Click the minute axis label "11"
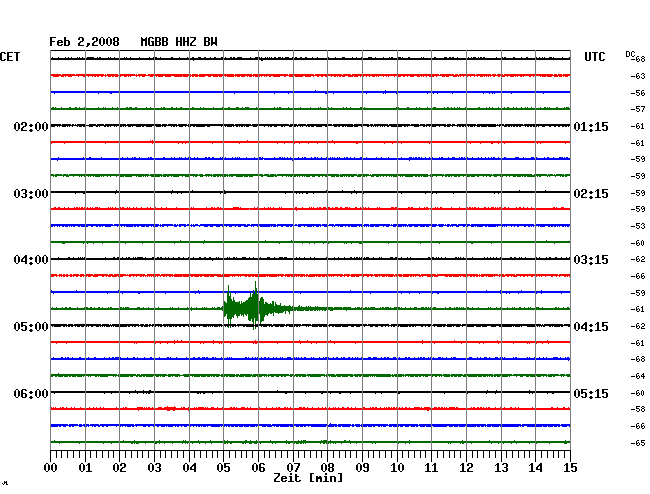The height and width of the screenshot is (494, 650). [x=431, y=468]
